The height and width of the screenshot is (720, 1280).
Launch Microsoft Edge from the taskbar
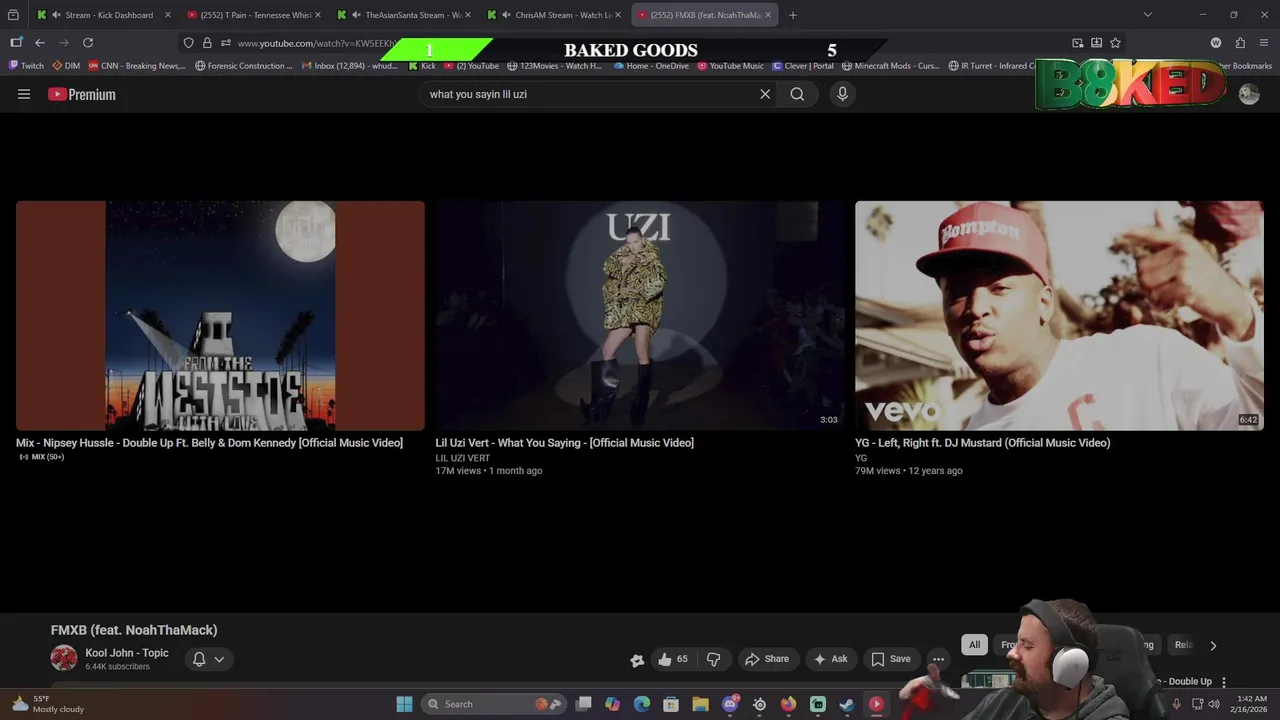pyautogui.click(x=642, y=704)
